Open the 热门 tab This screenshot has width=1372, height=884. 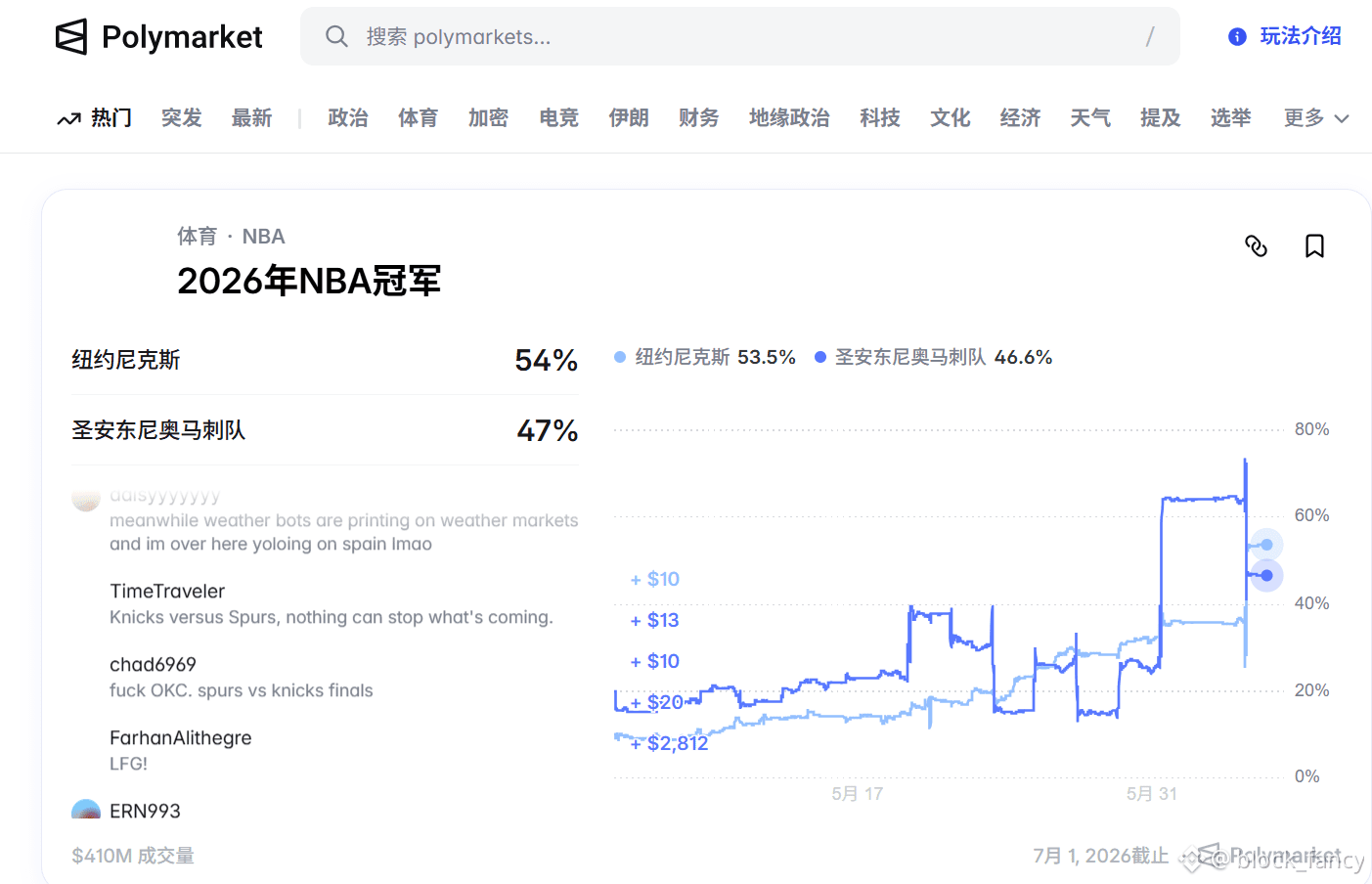click(111, 118)
